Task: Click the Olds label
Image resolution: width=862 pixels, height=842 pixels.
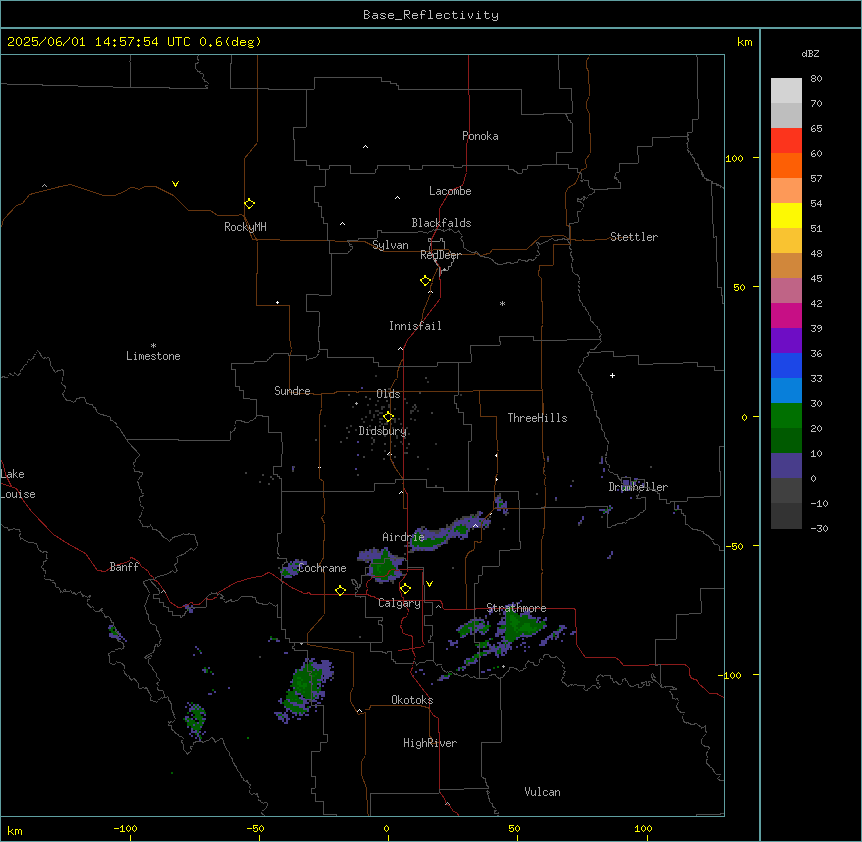Action: pos(388,394)
